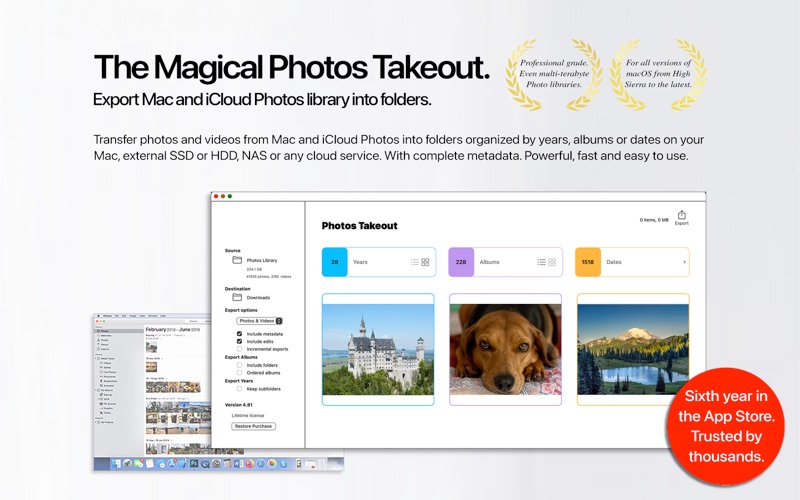Click the Export share icon

click(x=682, y=215)
